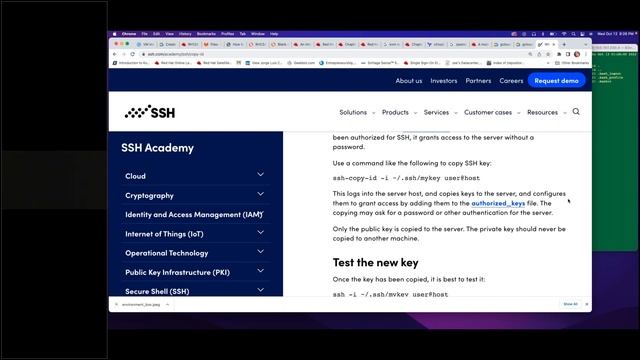Open the Window menu

258,34
